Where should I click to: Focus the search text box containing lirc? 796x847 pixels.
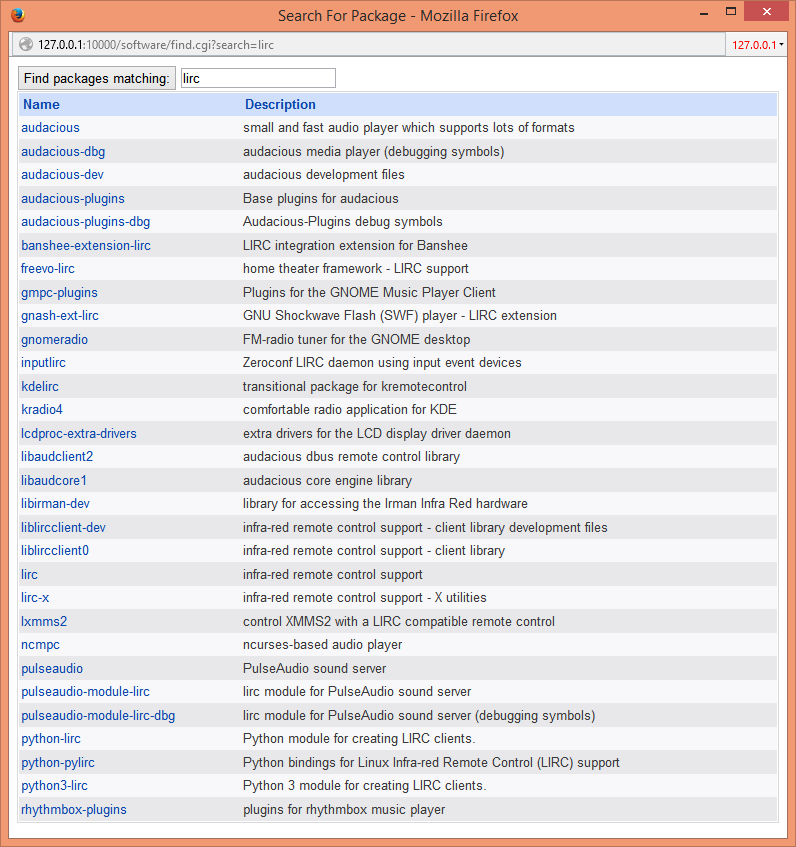pyautogui.click(x=258, y=78)
